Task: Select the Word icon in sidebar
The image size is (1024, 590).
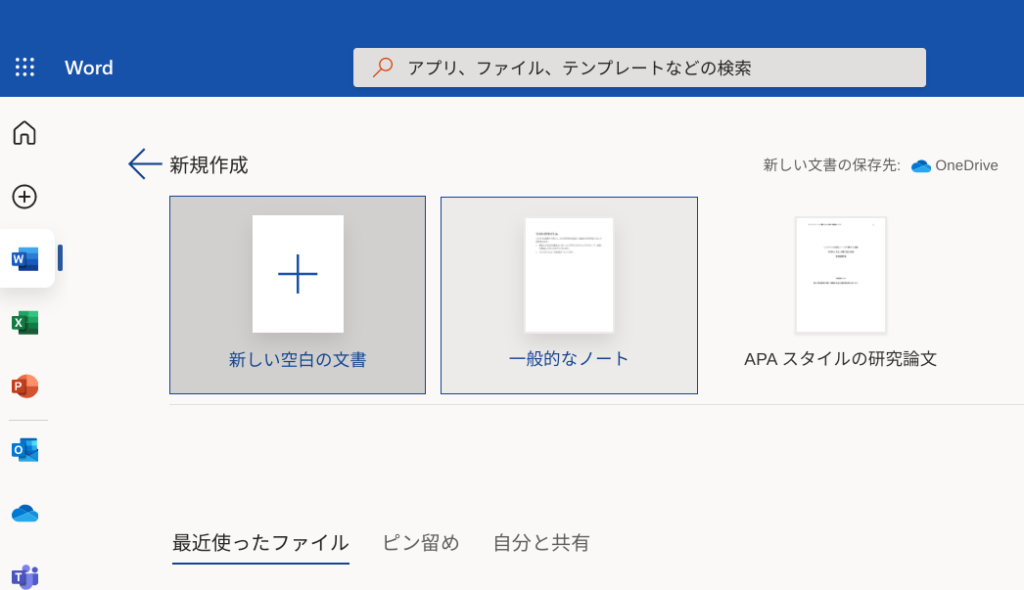Action: pyautogui.click(x=25, y=259)
